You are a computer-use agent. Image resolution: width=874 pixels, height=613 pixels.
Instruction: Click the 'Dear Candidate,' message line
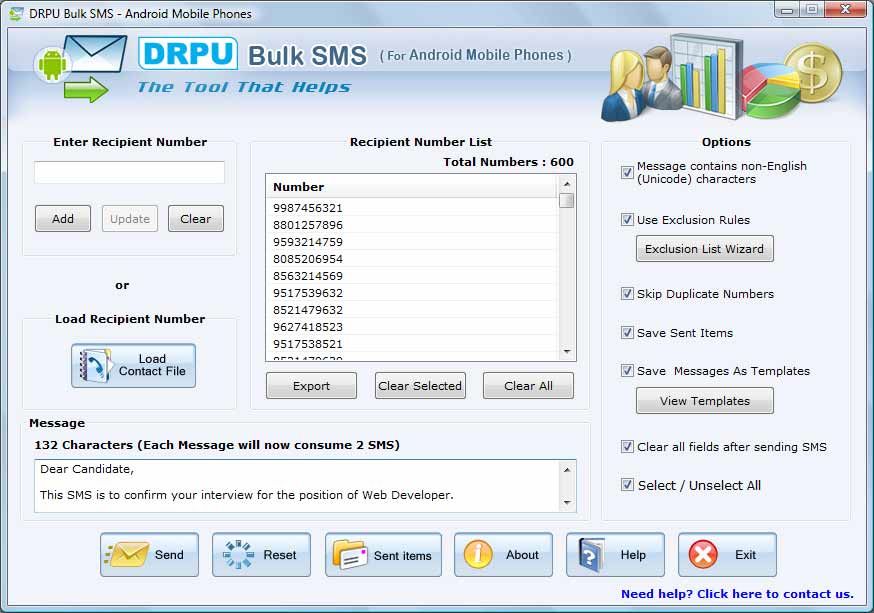tap(87, 469)
